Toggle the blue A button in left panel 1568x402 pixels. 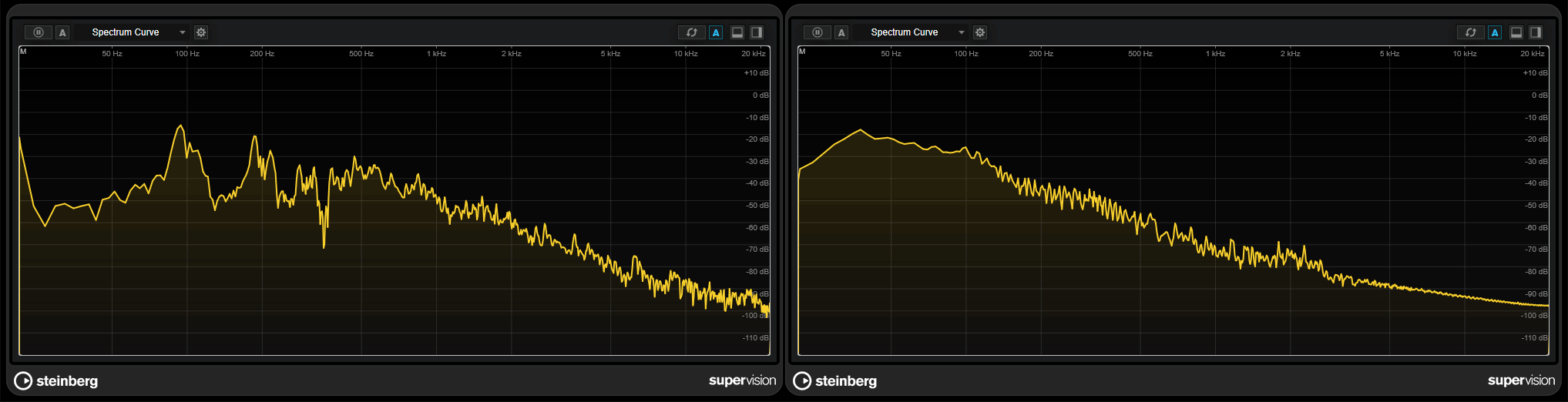[716, 32]
